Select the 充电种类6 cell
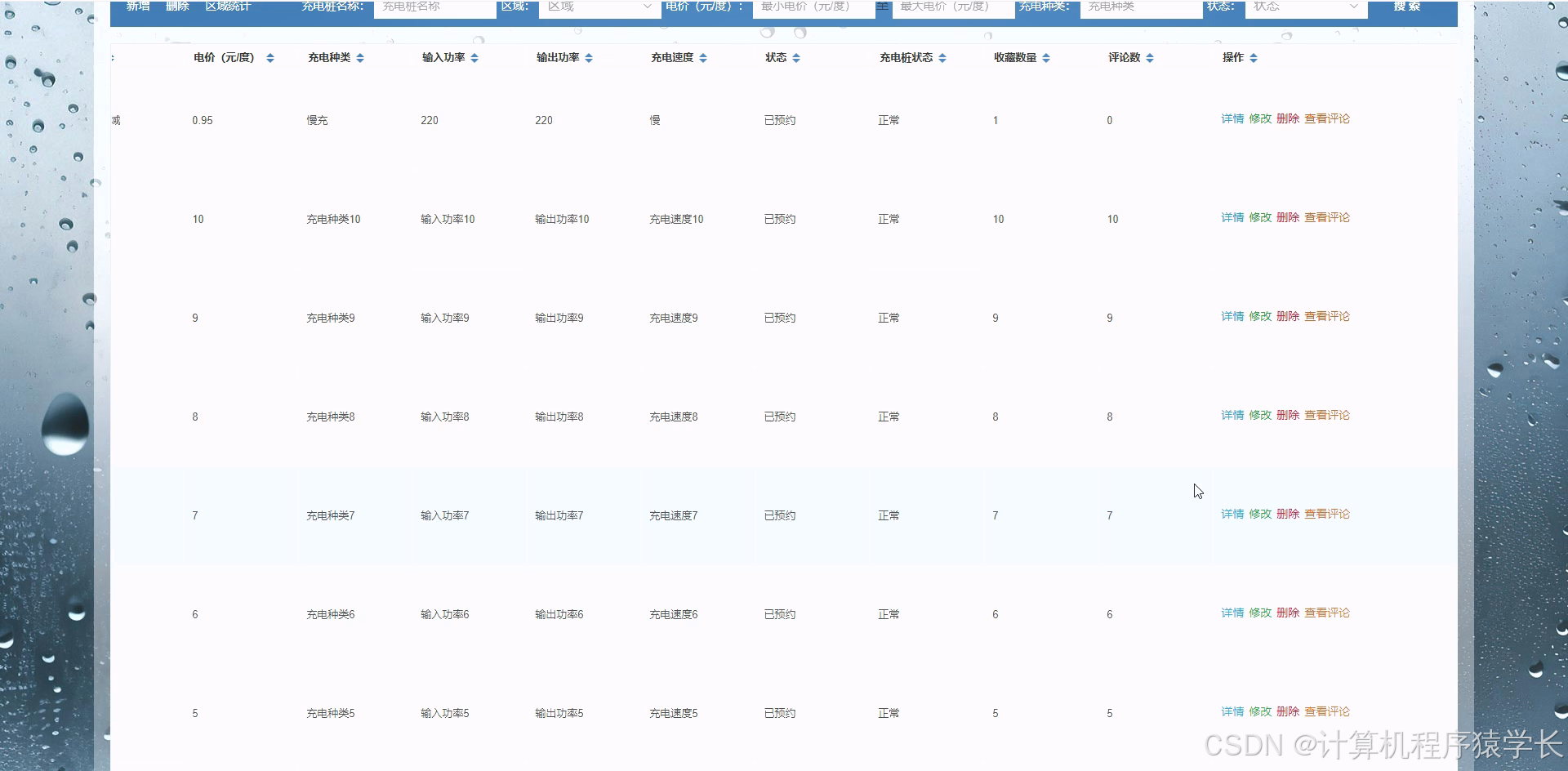The image size is (1568, 771). tap(331, 614)
